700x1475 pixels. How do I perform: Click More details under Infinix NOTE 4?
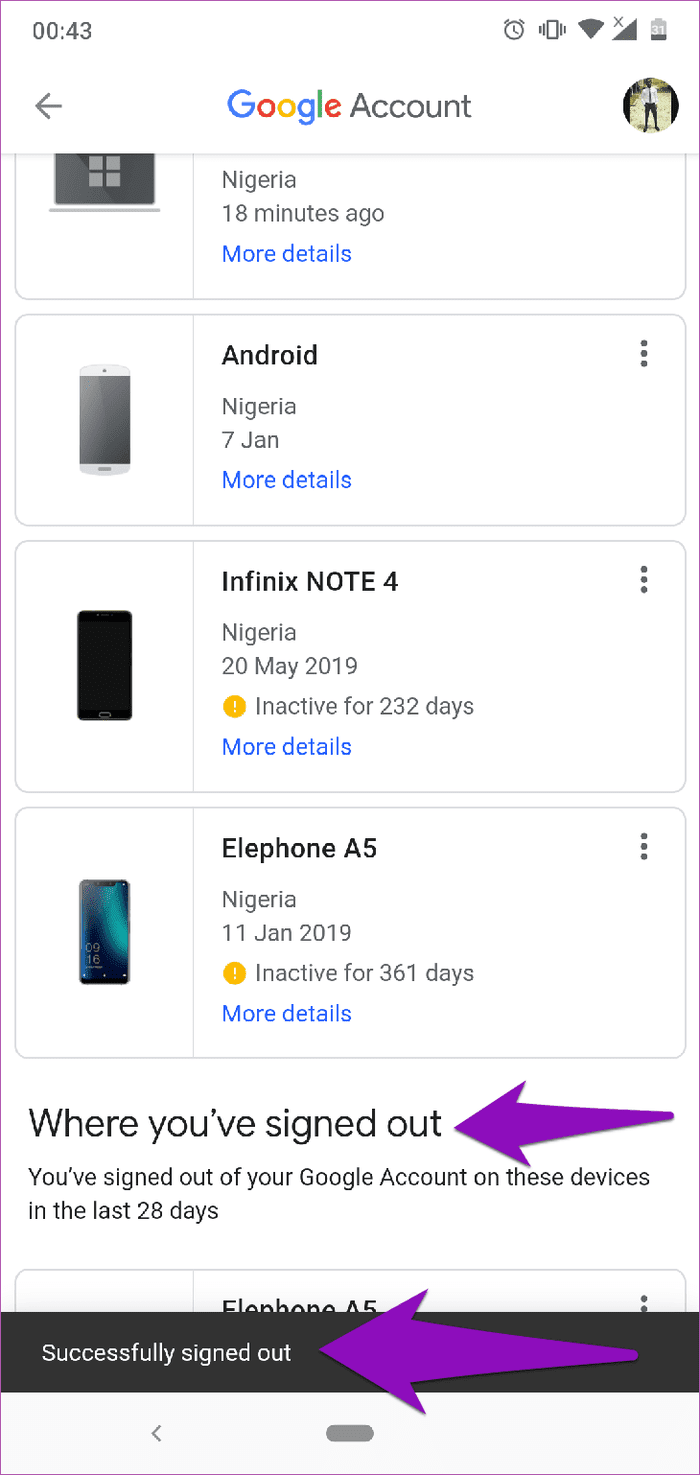287,747
